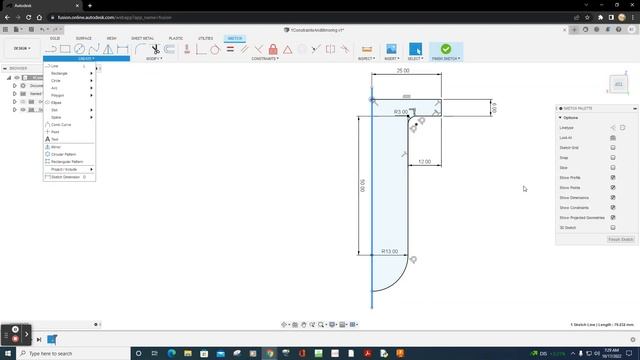Select the Trim scissors tool
The height and width of the screenshot is (360, 640).
pos(155,49)
